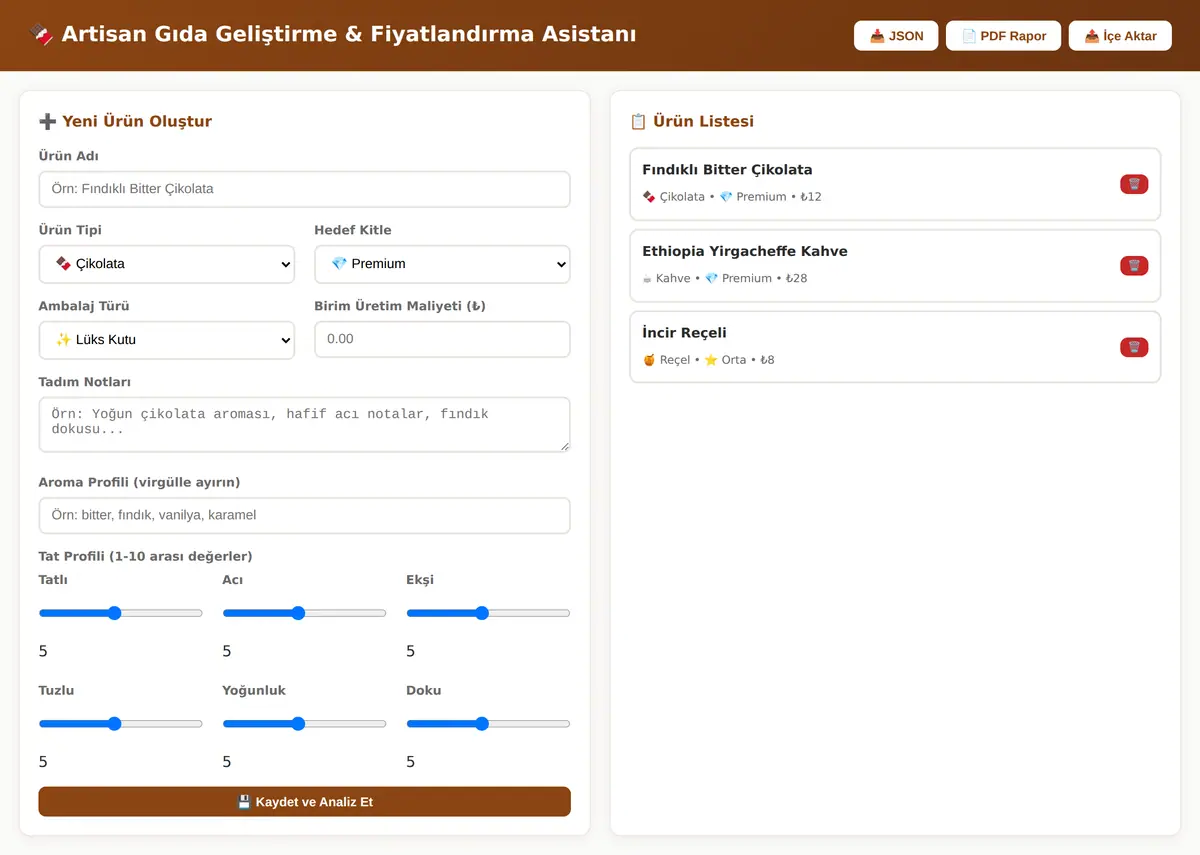The image size is (1200, 855).
Task: Click the Kahve • Premium • ₺28 details line
Action: click(725, 278)
